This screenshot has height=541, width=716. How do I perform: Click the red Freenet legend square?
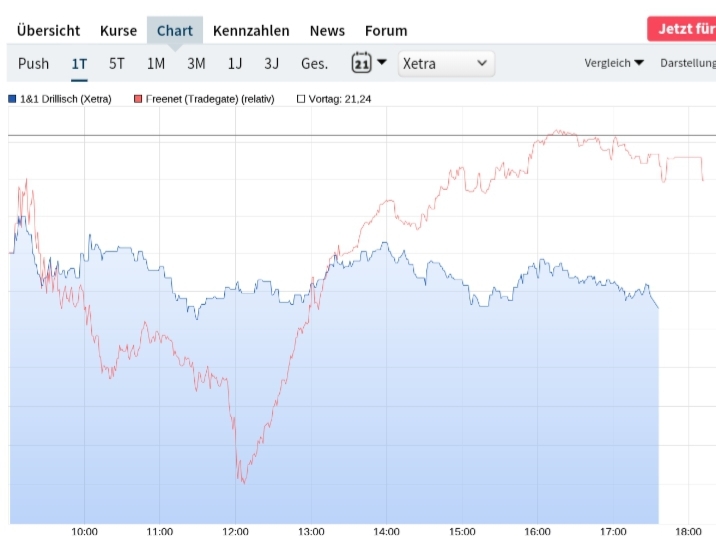point(138,99)
